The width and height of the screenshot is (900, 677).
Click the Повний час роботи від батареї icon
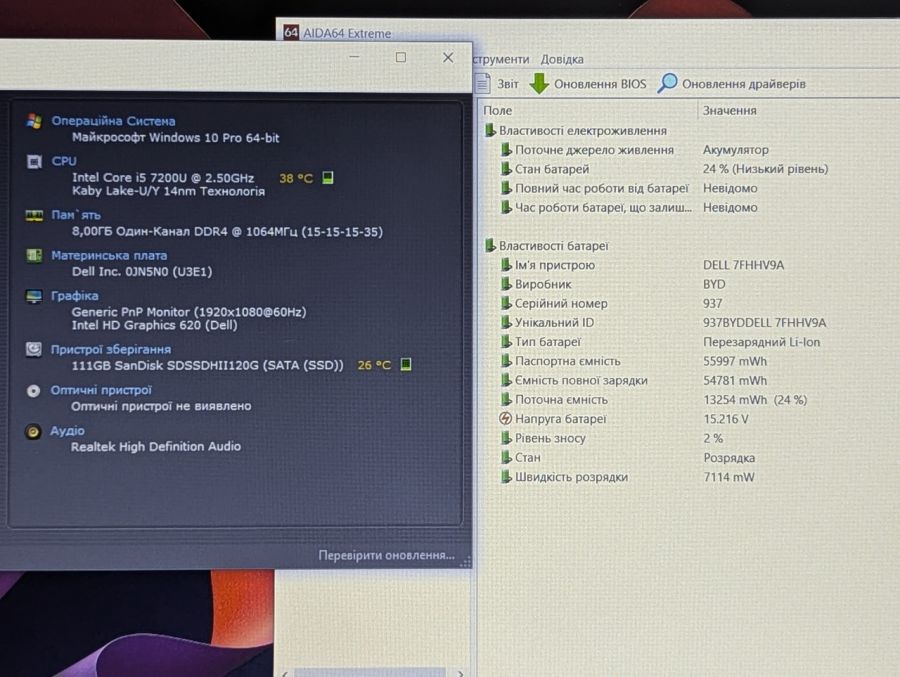506,188
